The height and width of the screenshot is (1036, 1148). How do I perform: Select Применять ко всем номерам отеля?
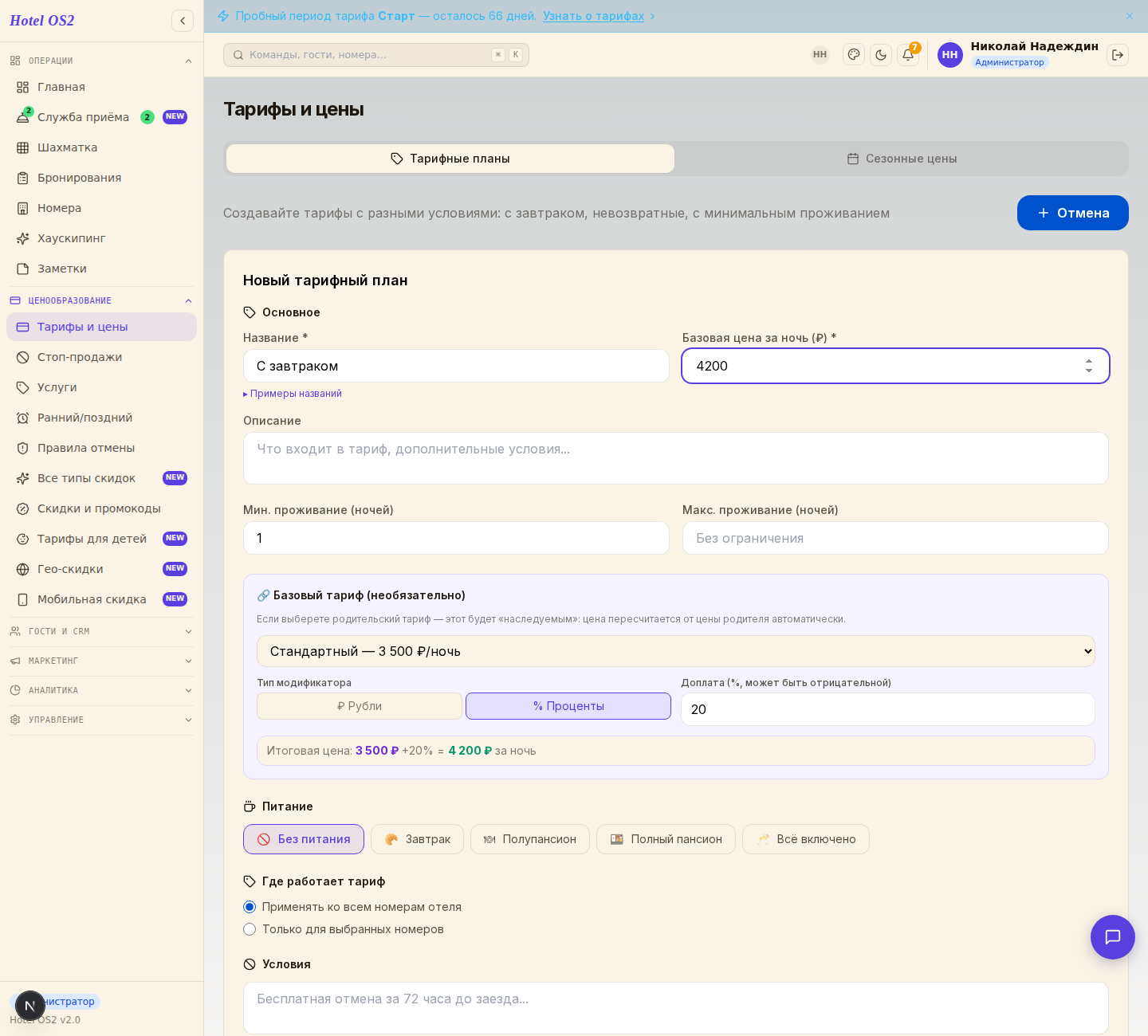pos(352,907)
